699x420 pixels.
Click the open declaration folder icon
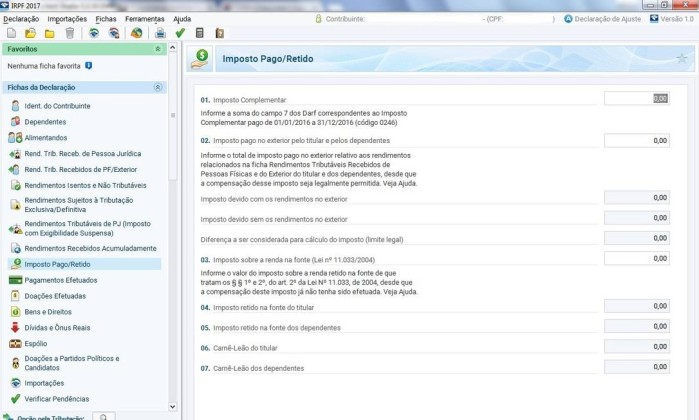(29, 33)
